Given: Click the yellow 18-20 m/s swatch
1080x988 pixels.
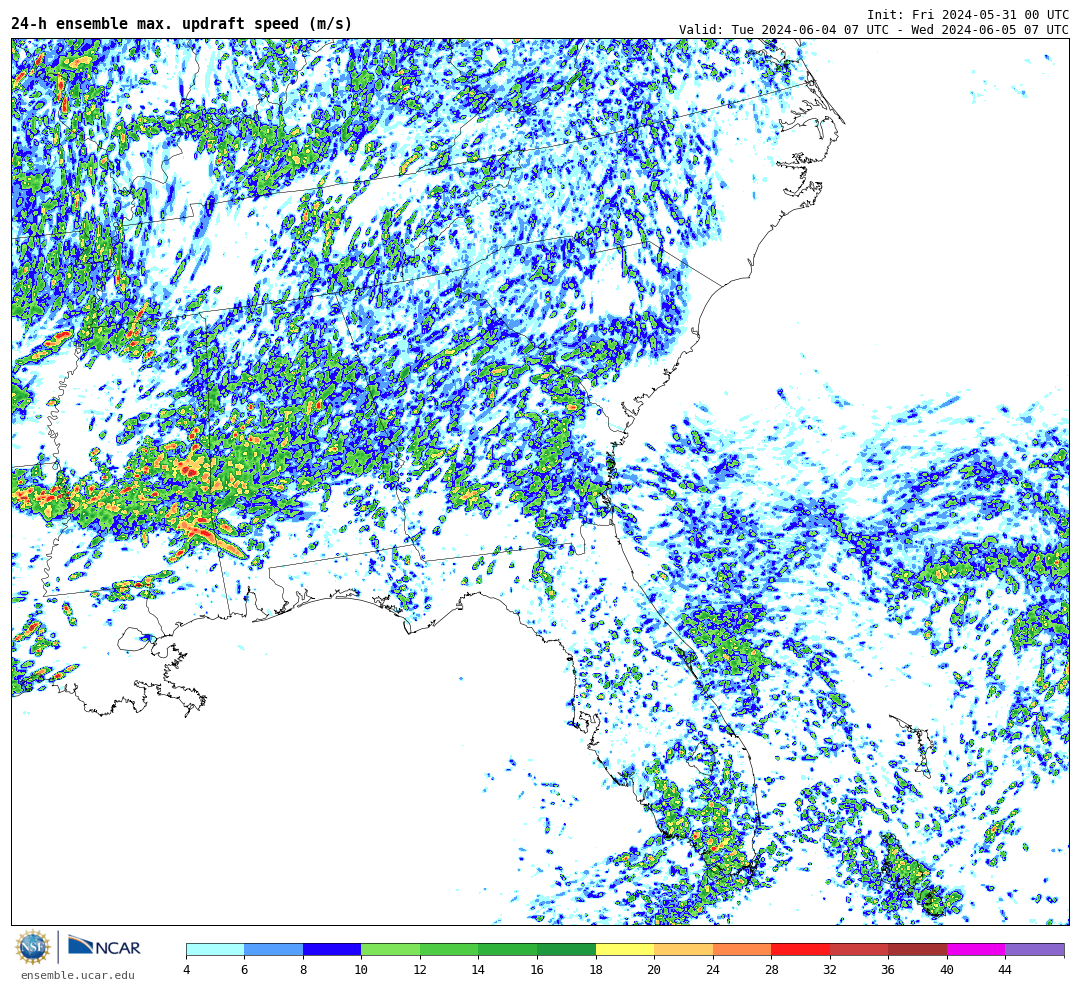Looking at the screenshot, I should point(625,949).
